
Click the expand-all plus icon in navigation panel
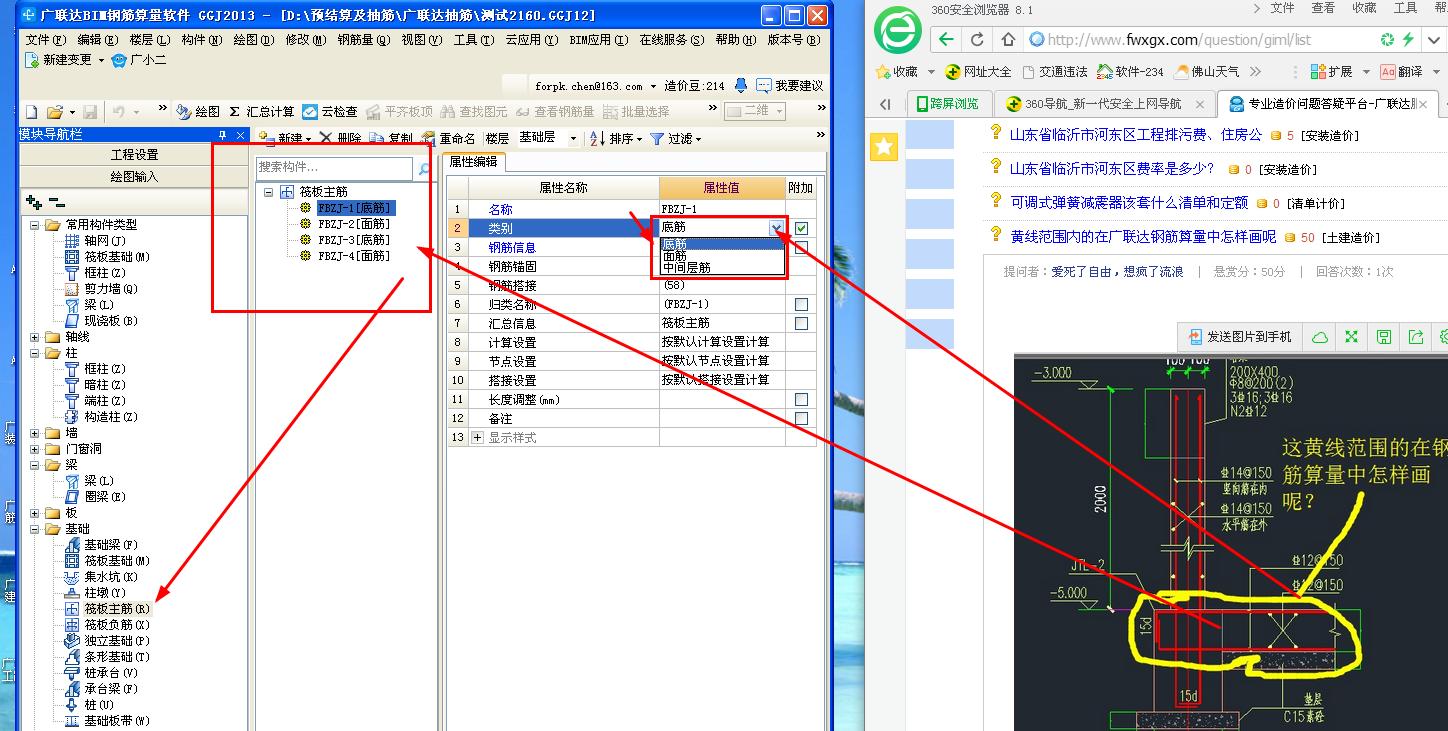tap(34, 202)
